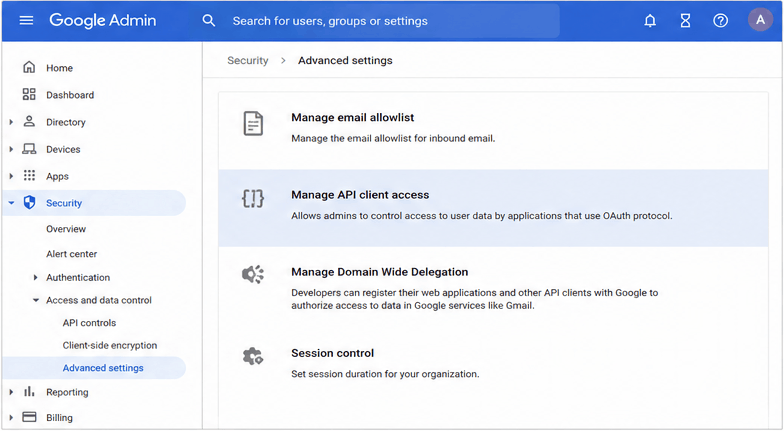Expand the Directory section arrow
Viewport: 784px width, 431px height.
[x=11, y=122]
